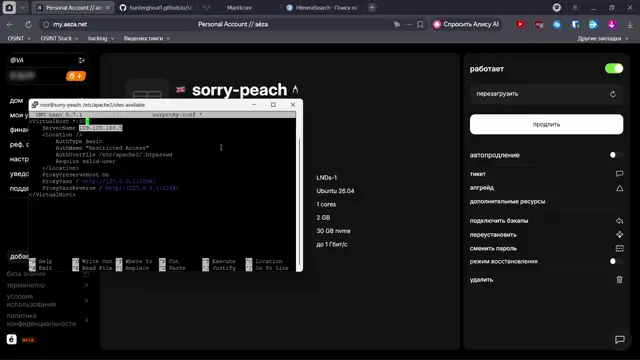Click the aeza logo icon near BETA
This screenshot has width=640, height=360.
point(11,339)
